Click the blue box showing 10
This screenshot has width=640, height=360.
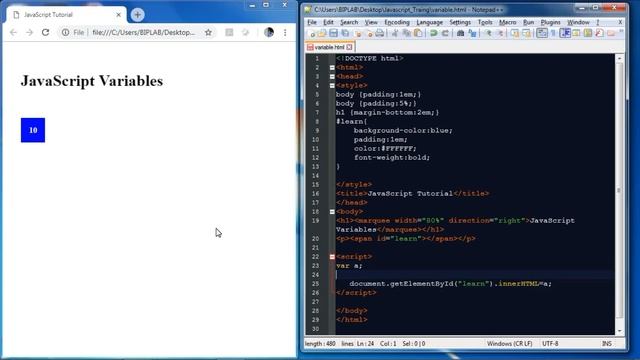[33, 130]
